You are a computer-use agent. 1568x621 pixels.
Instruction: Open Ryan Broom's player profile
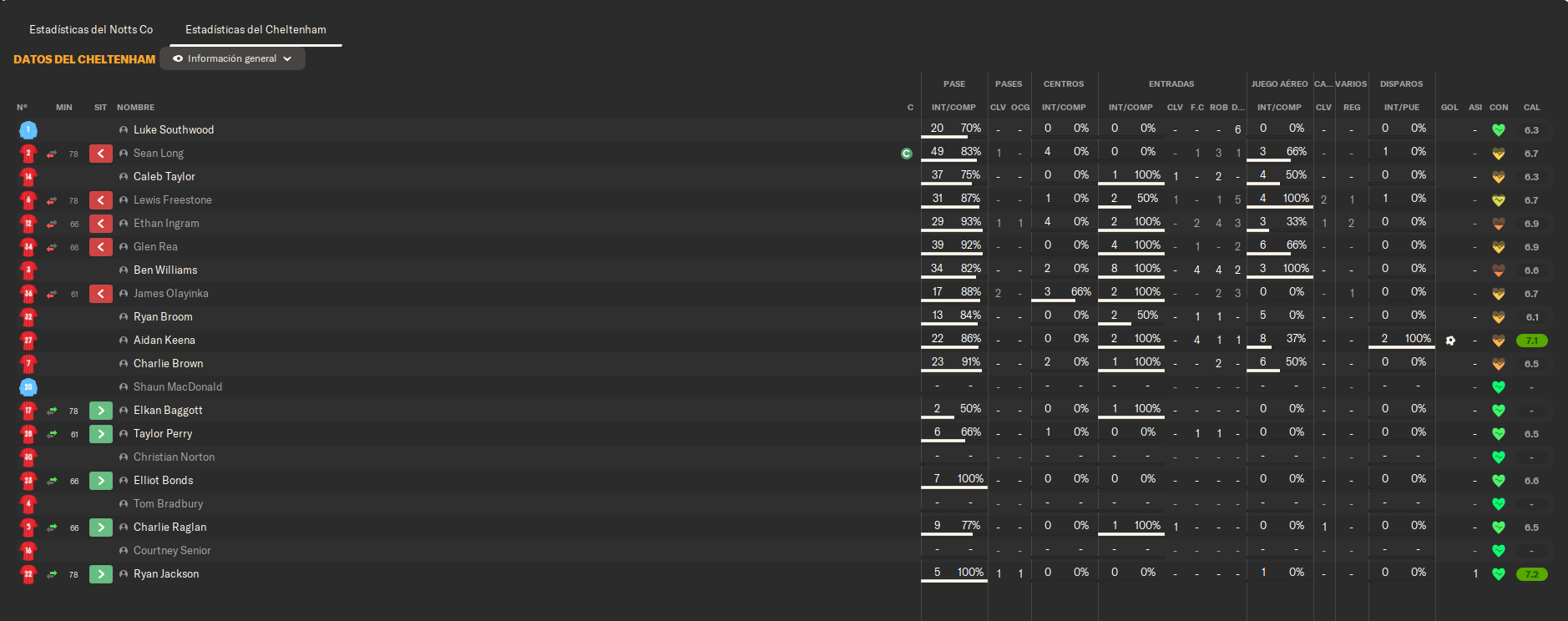(163, 317)
